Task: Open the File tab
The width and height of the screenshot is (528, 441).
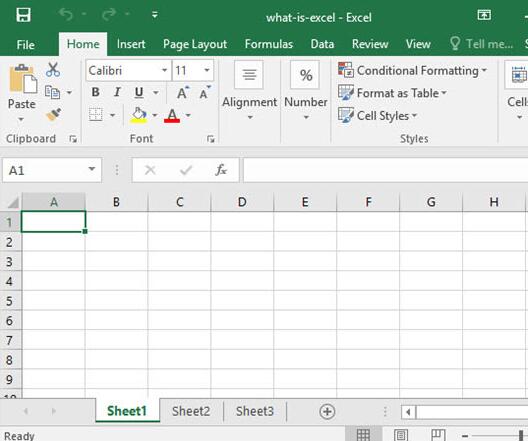Action: (26, 44)
